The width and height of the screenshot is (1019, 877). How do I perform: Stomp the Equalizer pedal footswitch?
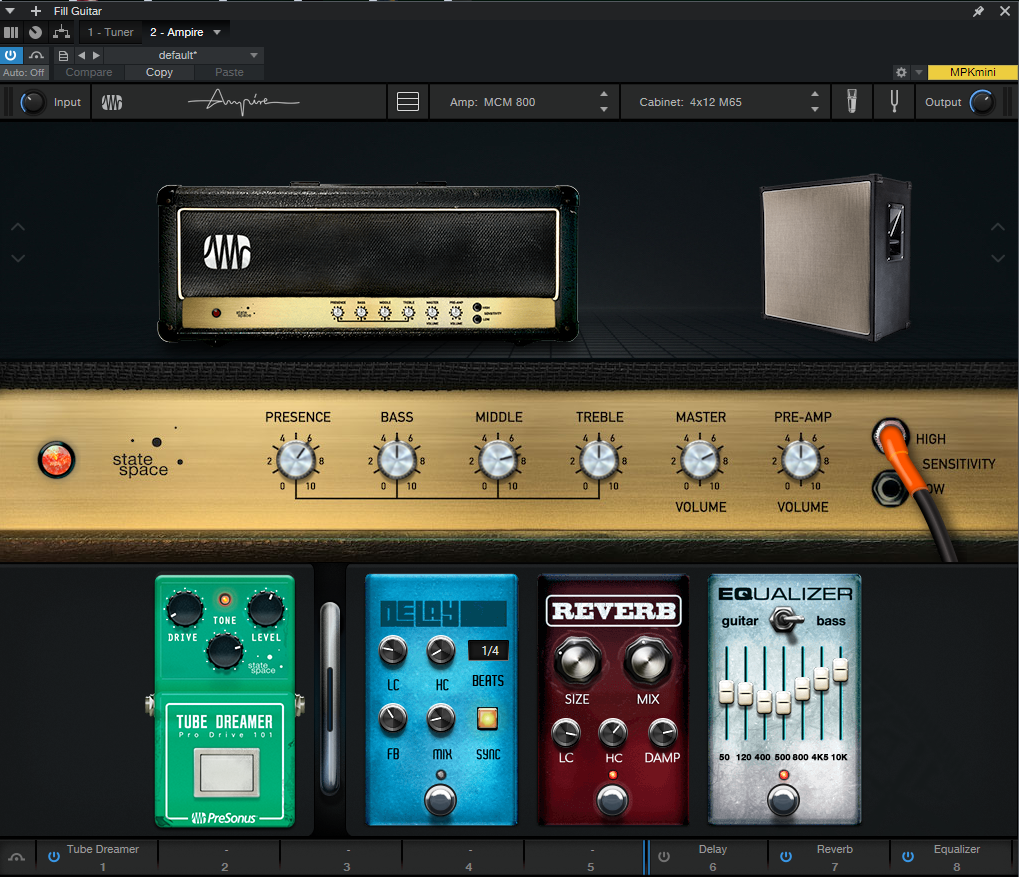click(783, 800)
